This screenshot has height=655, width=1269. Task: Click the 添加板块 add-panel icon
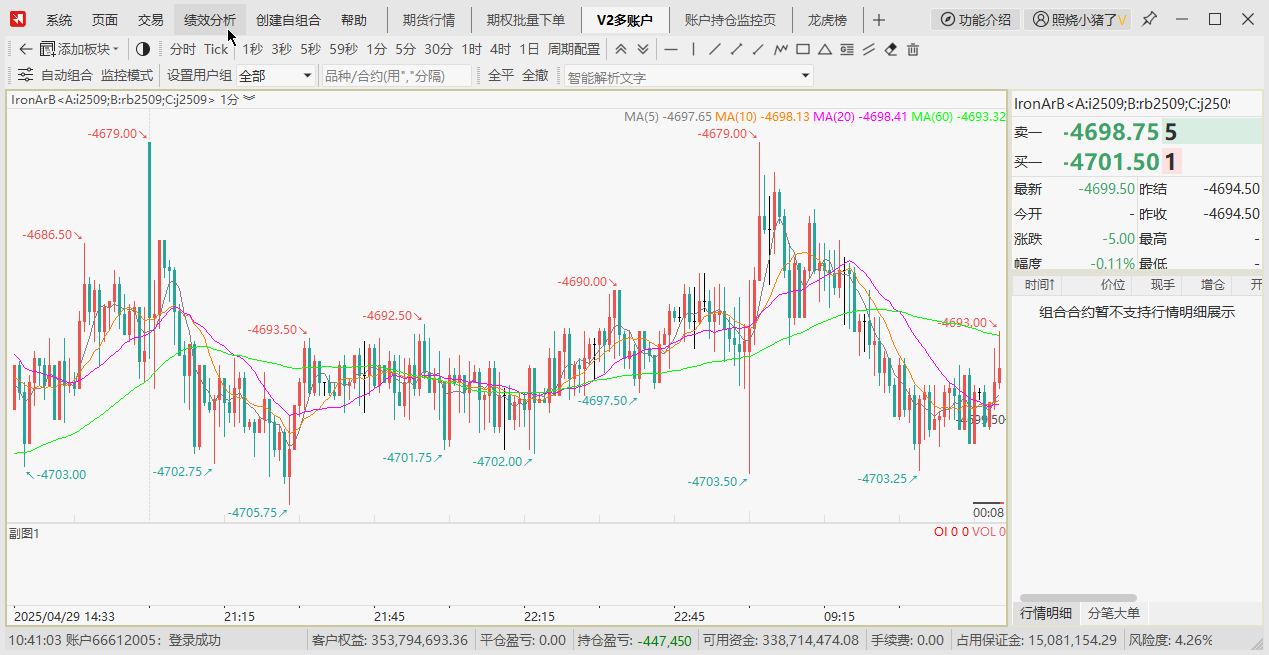[47, 49]
